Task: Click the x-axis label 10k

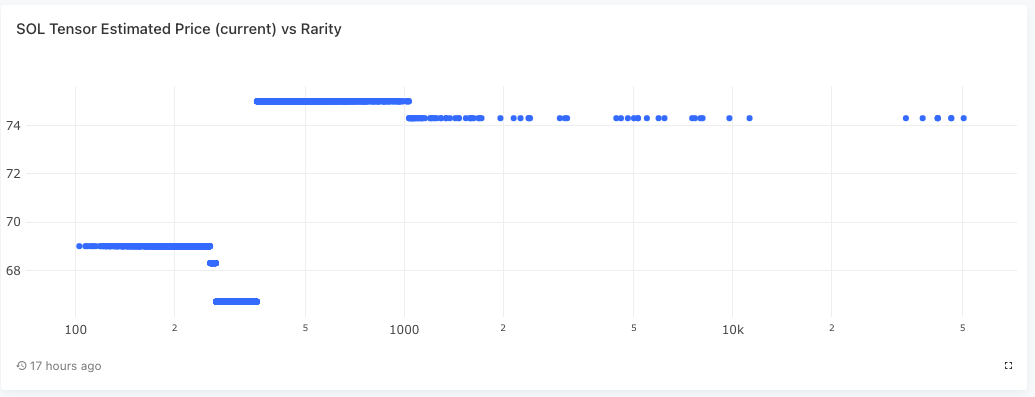Action: click(x=733, y=330)
